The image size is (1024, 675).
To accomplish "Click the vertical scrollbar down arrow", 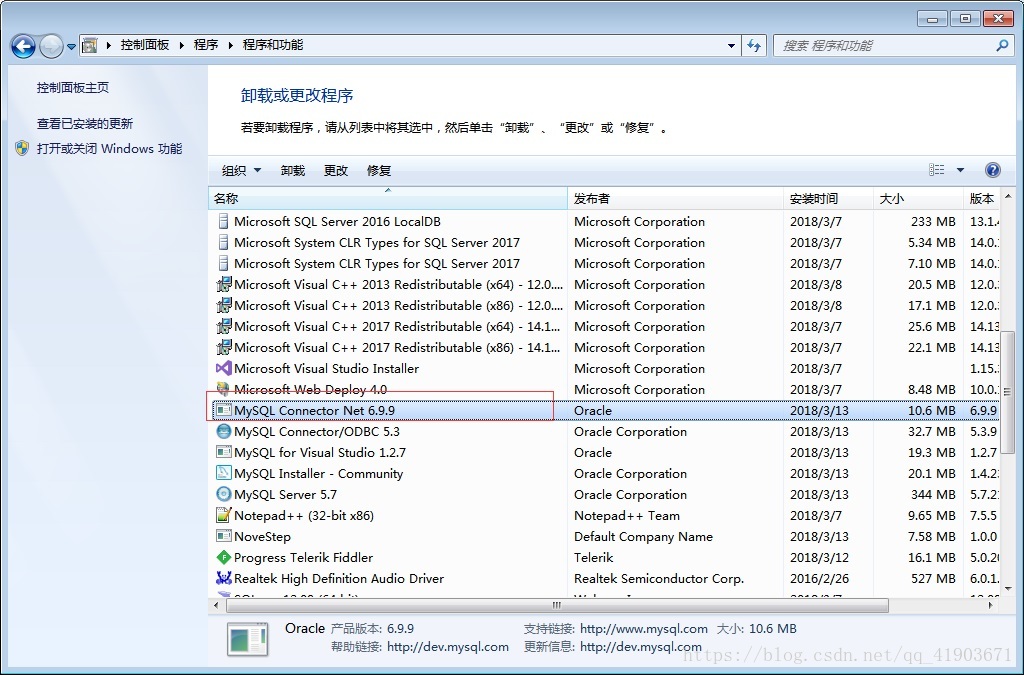I will pyautogui.click(x=1008, y=588).
